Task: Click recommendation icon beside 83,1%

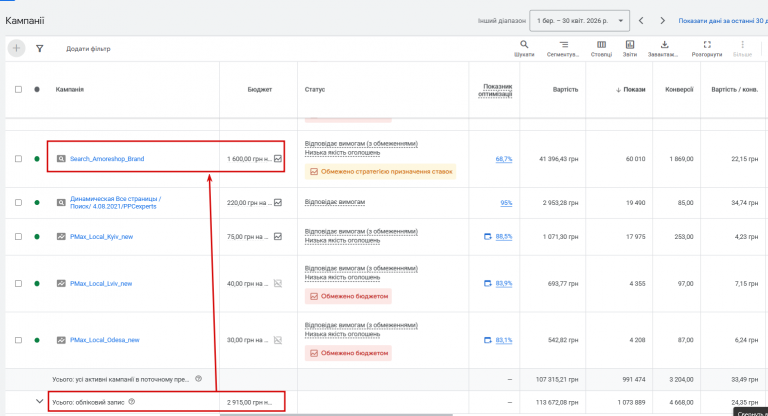Action: point(487,340)
